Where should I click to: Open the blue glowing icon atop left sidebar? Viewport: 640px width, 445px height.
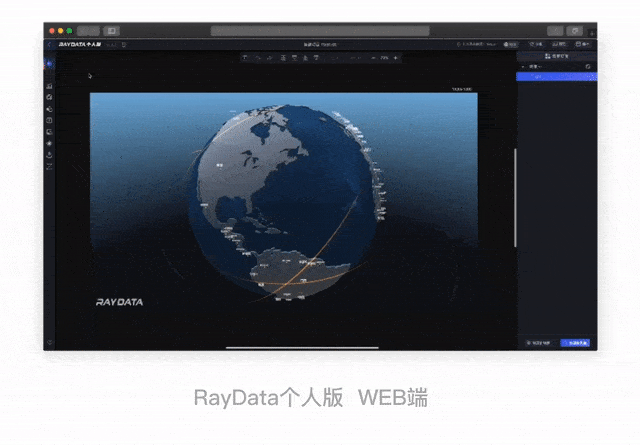pyautogui.click(x=49, y=64)
